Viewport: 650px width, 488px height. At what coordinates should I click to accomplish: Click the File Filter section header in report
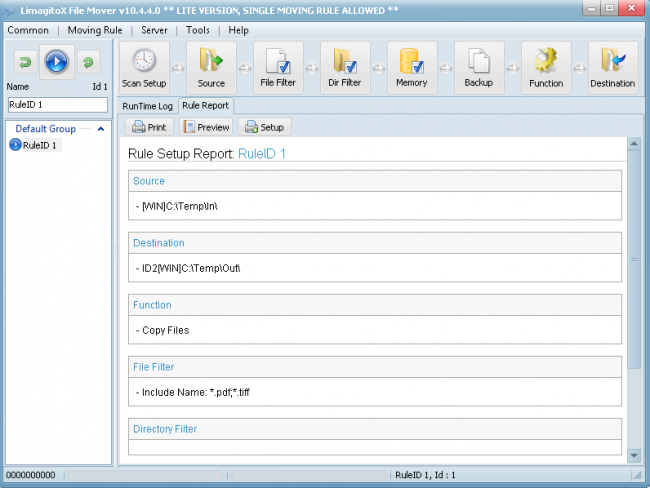pyautogui.click(x=375, y=367)
